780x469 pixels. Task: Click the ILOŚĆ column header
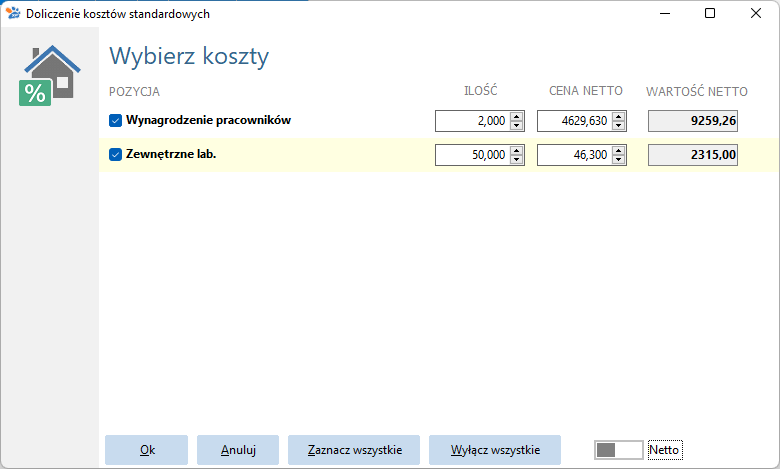(481, 91)
